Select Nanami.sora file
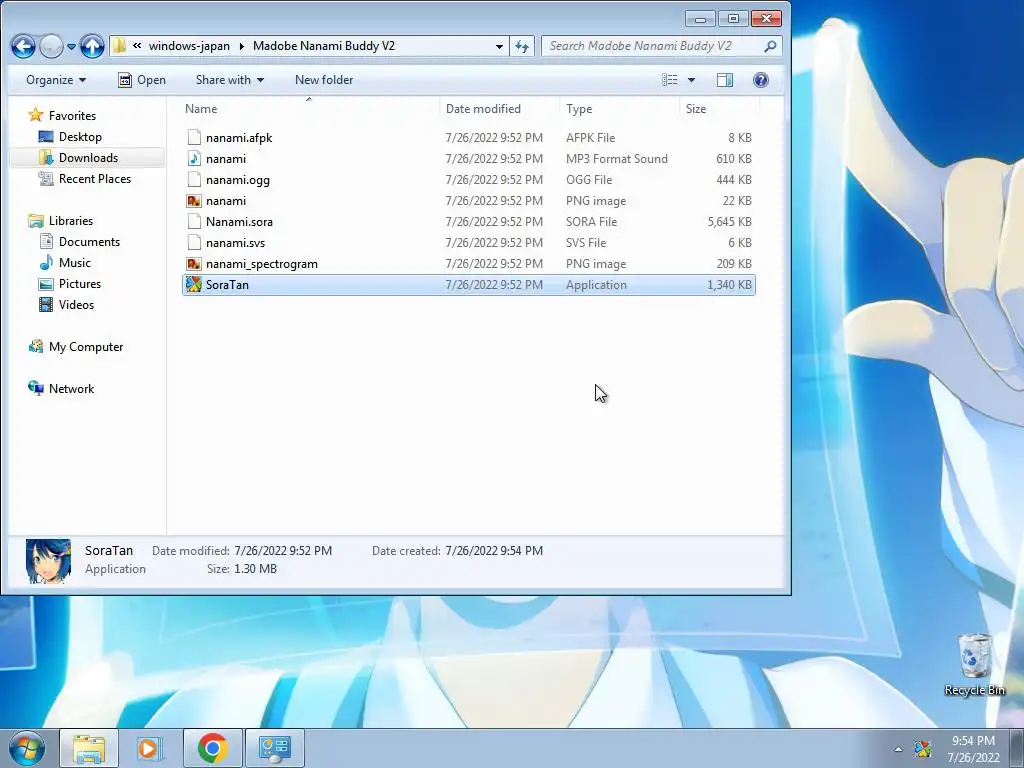1024x768 pixels. pyautogui.click(x=239, y=221)
